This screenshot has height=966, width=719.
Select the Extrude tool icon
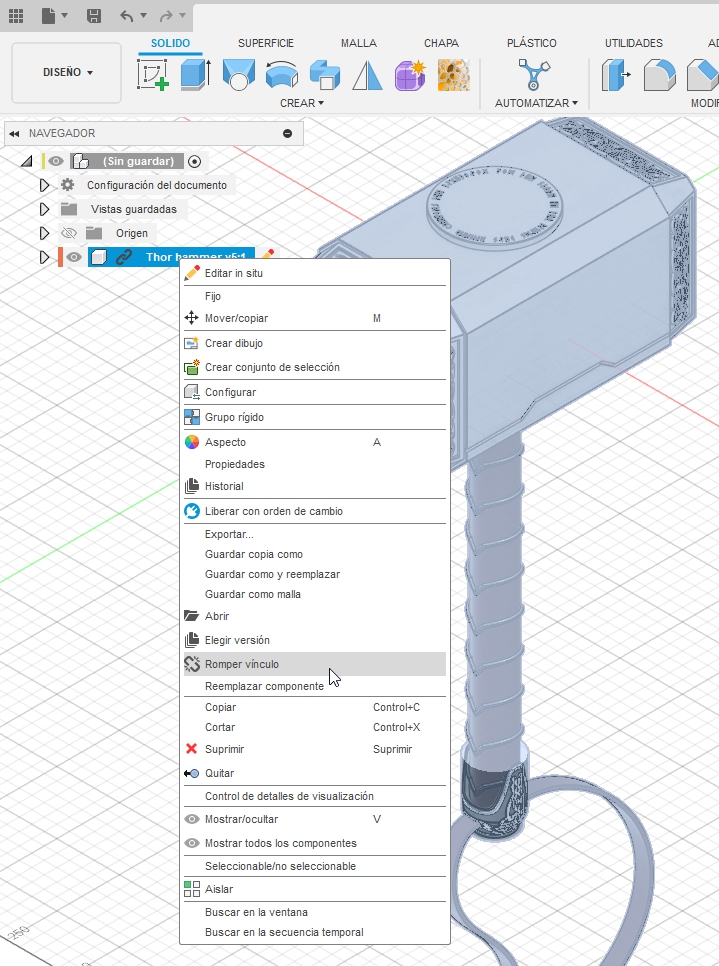195,76
